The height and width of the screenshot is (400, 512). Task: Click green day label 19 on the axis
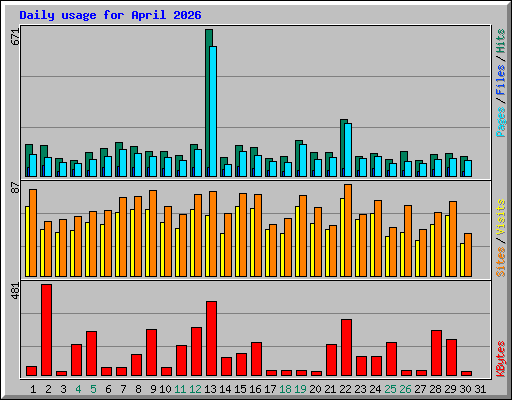coord(300,389)
